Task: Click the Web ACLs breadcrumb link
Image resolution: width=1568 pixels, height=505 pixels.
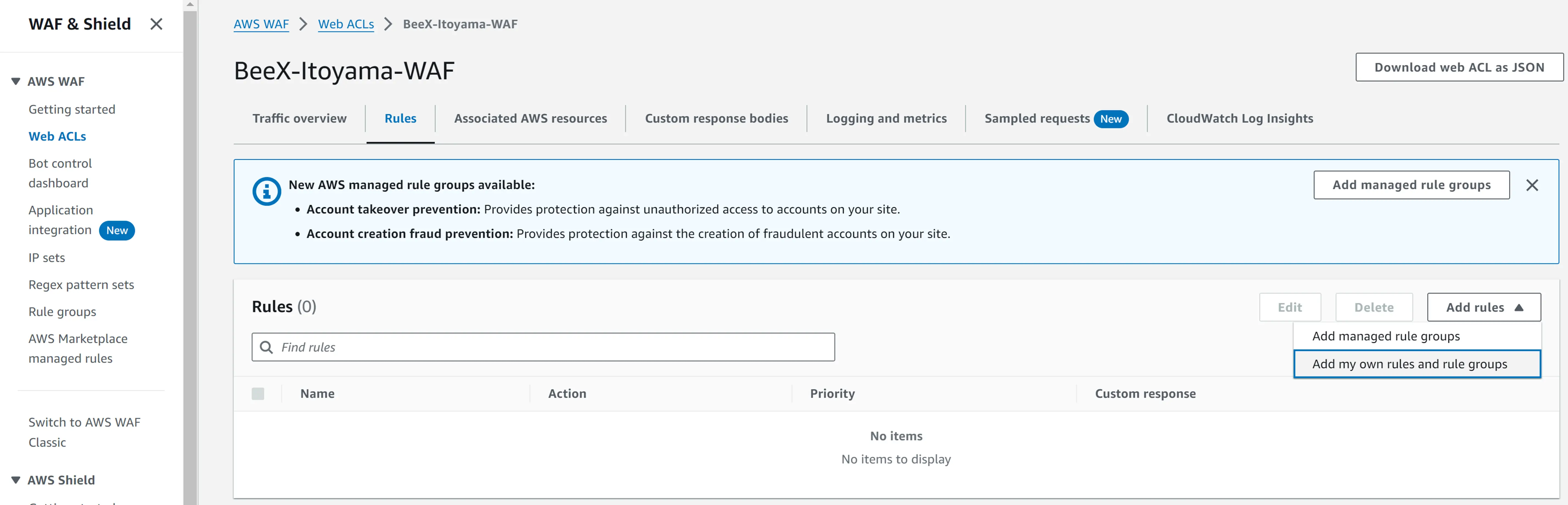Action: pos(346,24)
